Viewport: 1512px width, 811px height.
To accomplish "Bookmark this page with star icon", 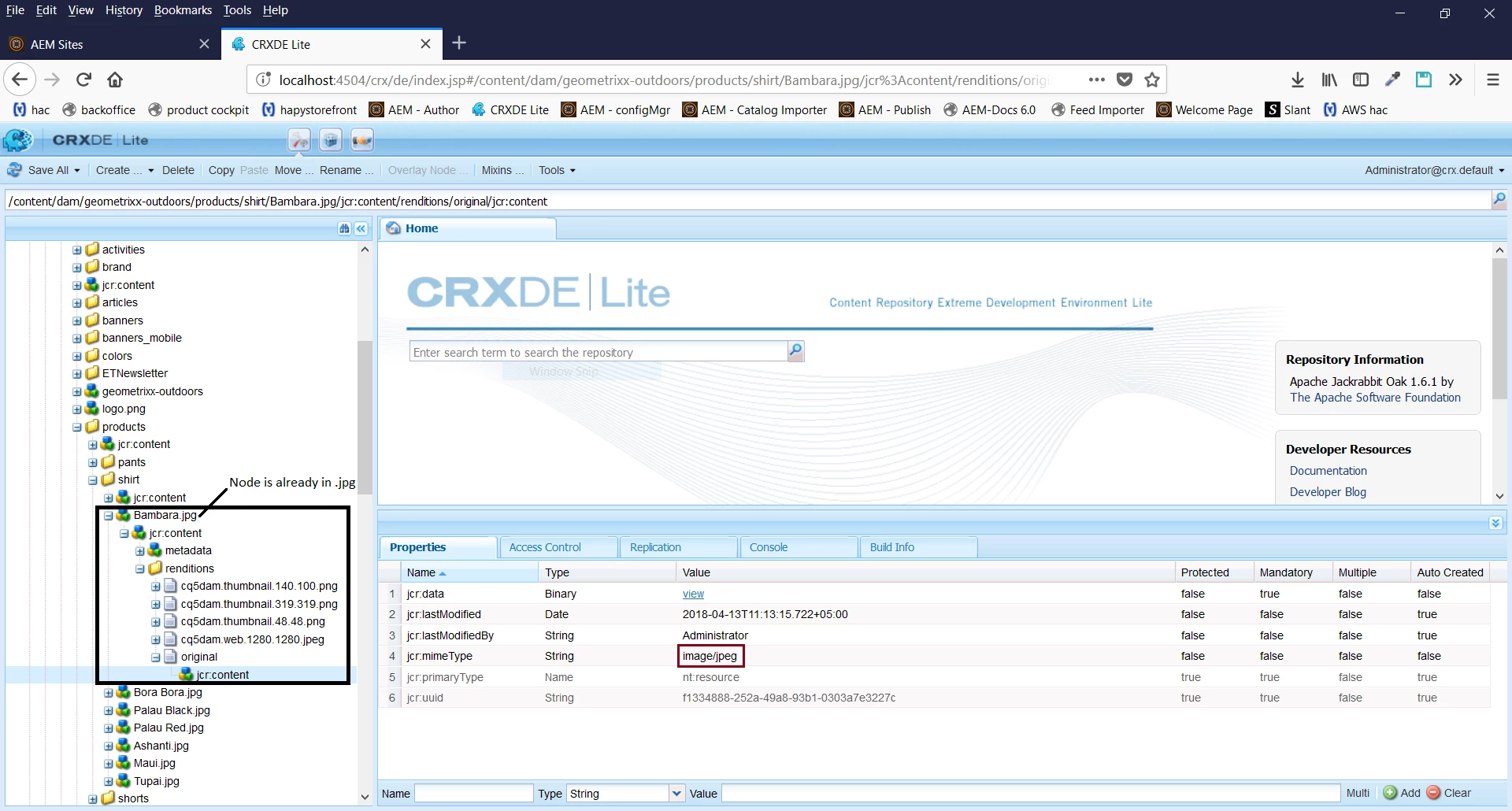I will tap(1152, 80).
